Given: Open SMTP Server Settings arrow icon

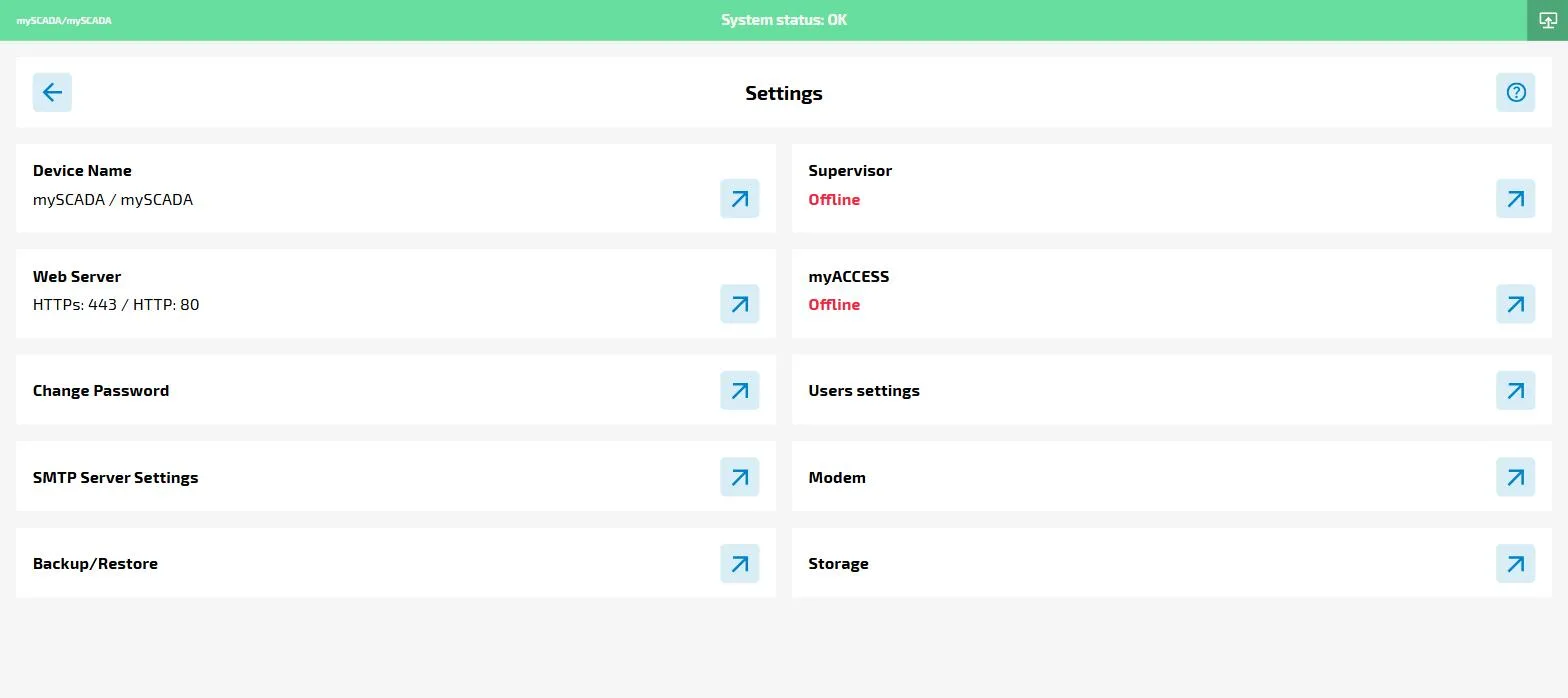Looking at the screenshot, I should click(739, 477).
